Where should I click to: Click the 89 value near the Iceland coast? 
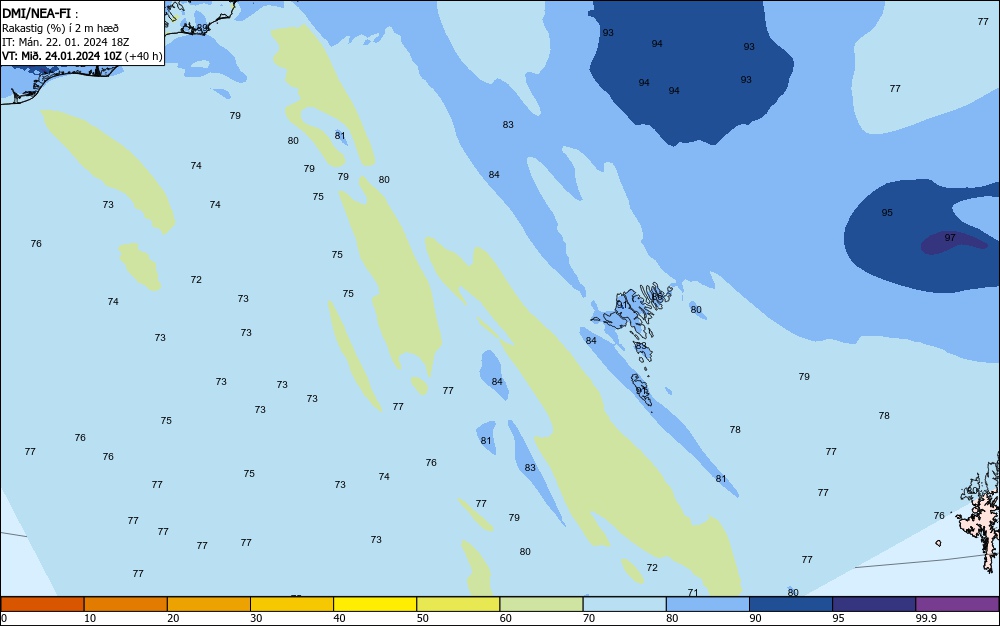pyautogui.click(x=202, y=27)
